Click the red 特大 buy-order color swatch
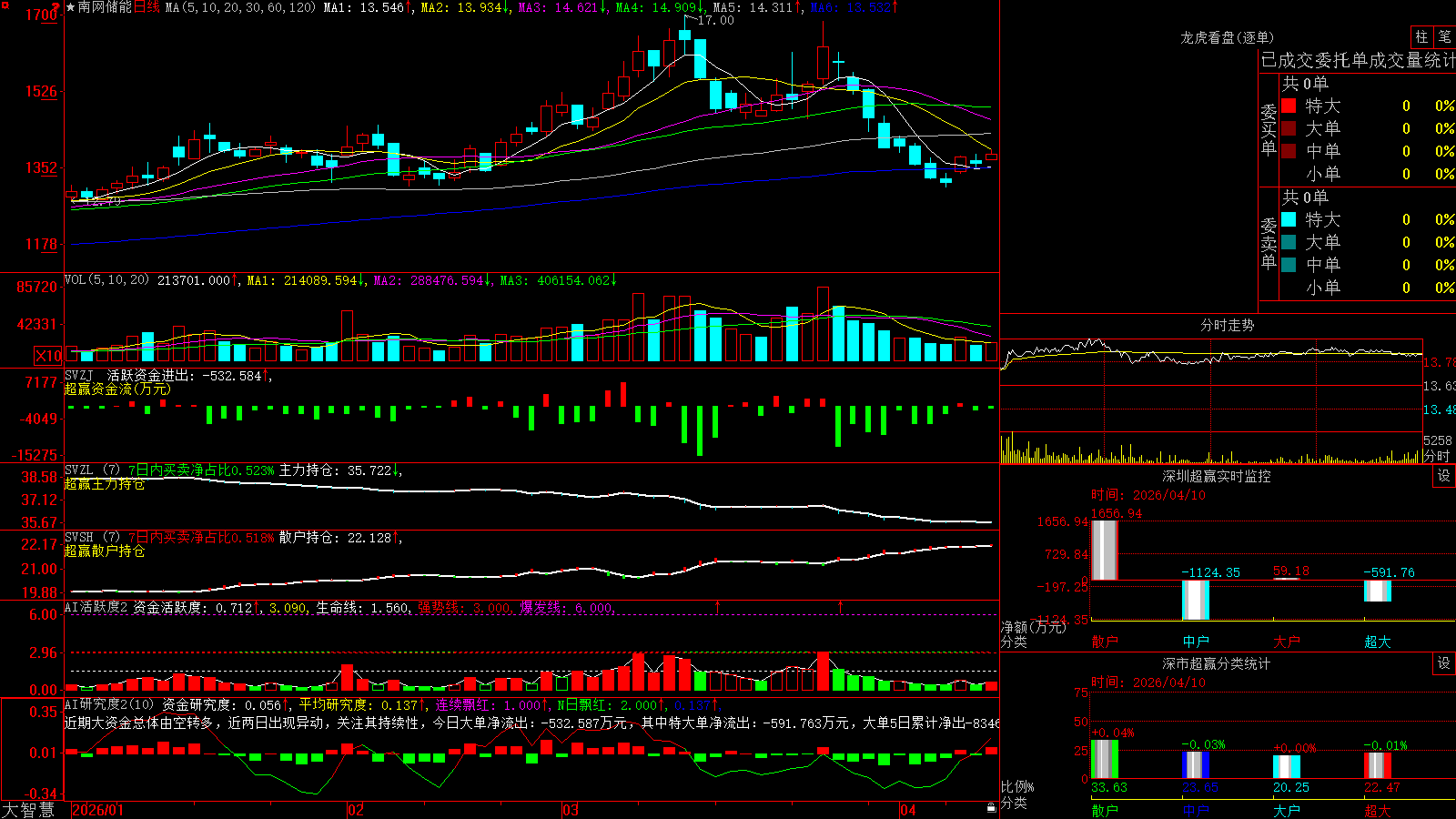The image size is (1456, 819). (1289, 106)
